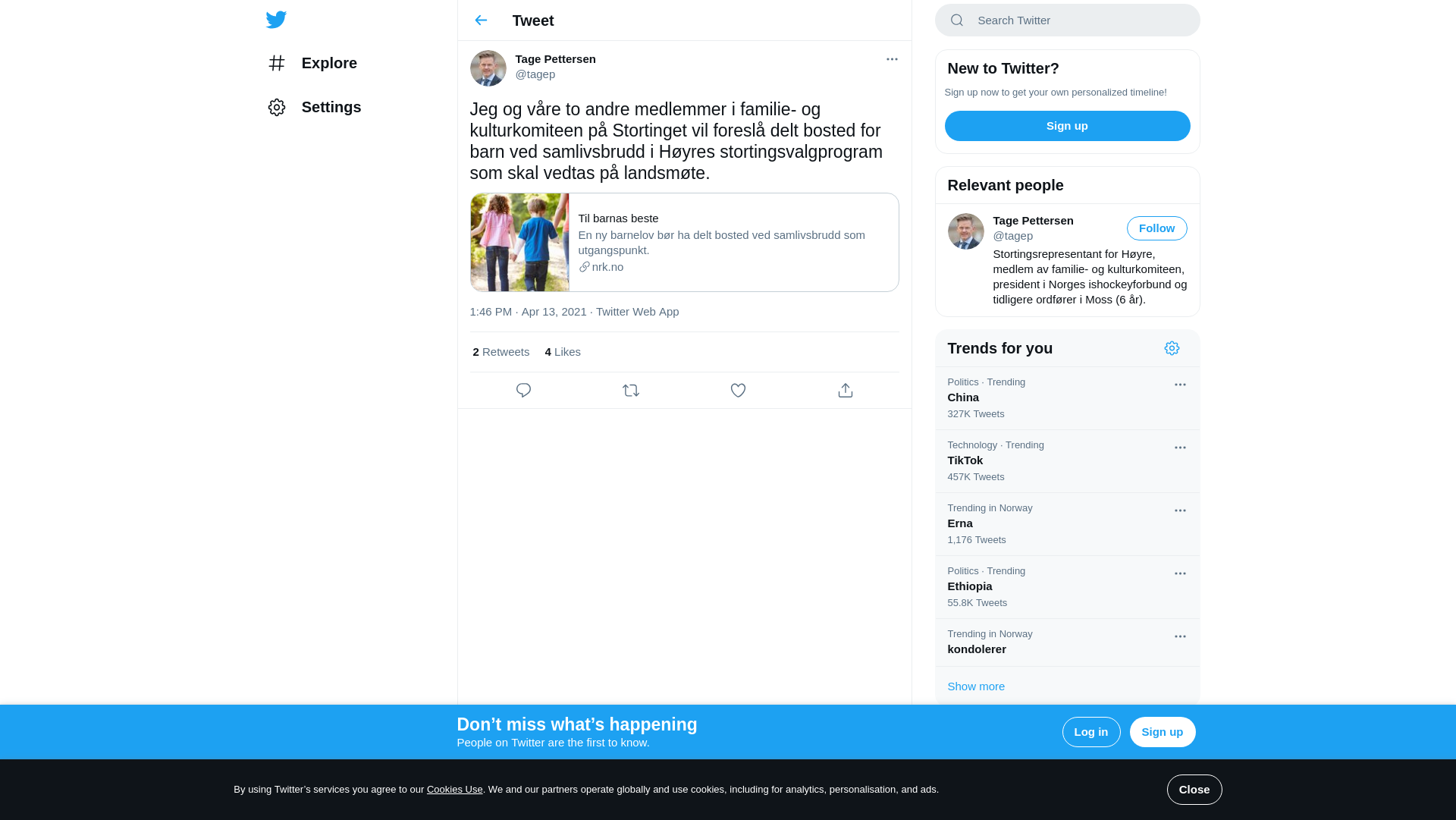Click the search magnifier icon
Viewport: 1456px width, 820px height.
(957, 20)
